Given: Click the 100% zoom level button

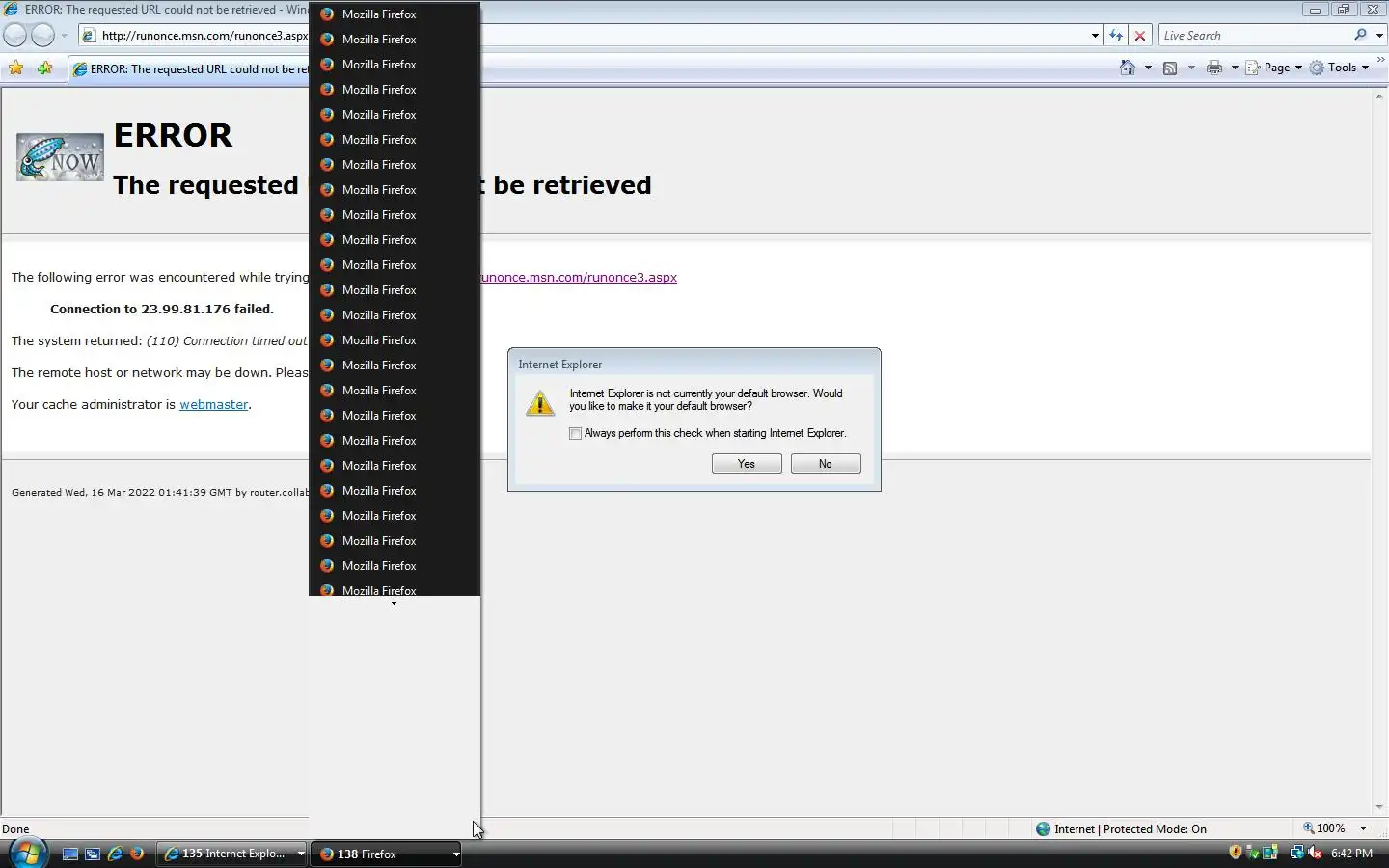Looking at the screenshot, I should pos(1323,828).
